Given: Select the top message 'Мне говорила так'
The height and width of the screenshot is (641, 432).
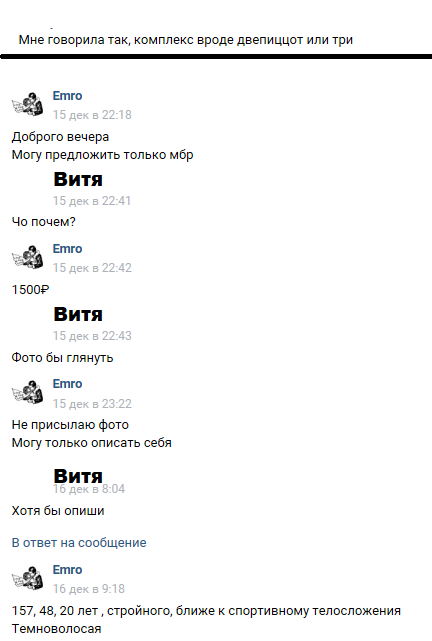Looking at the screenshot, I should point(186,40).
